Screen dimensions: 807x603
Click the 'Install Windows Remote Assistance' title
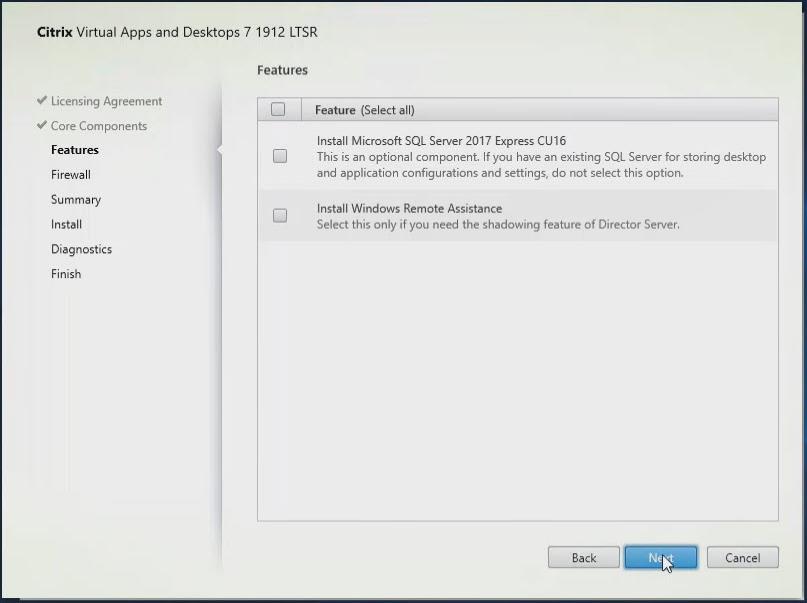[409, 208]
